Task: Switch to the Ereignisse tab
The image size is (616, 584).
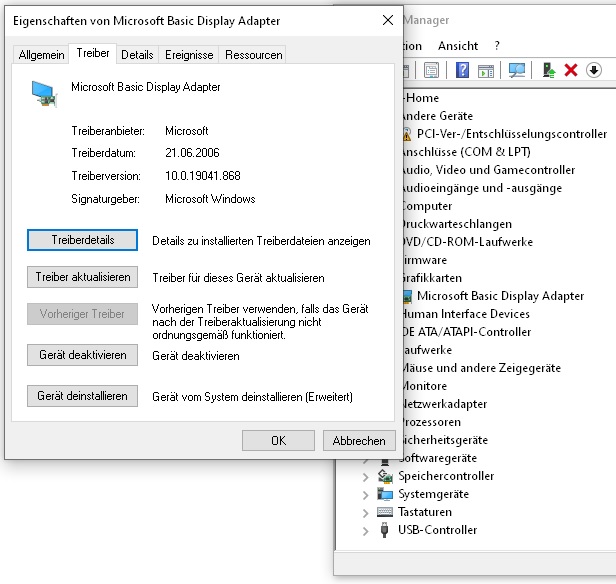Action: (x=189, y=55)
